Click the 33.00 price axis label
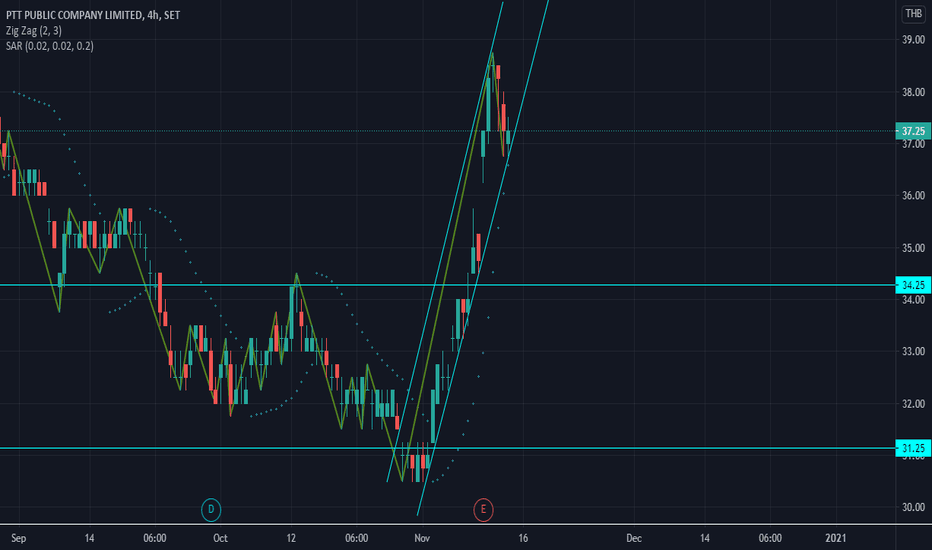 [x=913, y=351]
